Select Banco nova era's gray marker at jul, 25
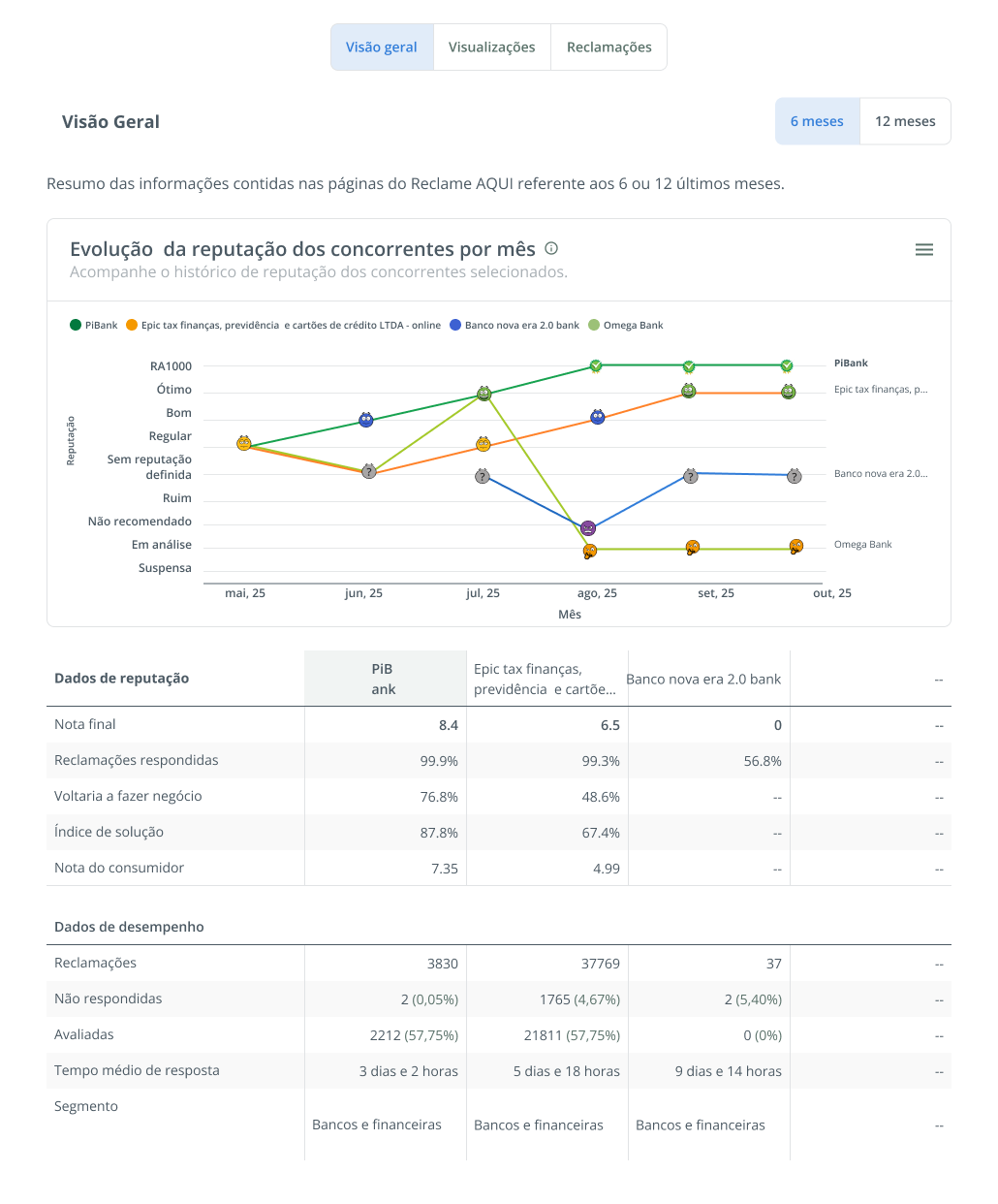Viewport: 998px width, 1204px height. [x=483, y=476]
